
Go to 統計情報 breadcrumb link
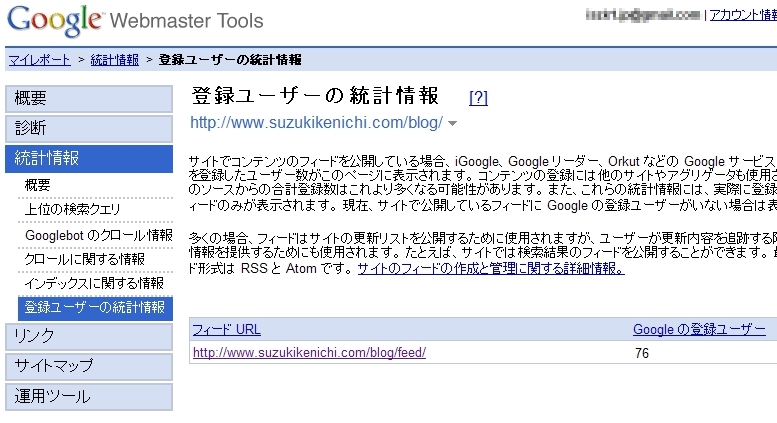114,60
